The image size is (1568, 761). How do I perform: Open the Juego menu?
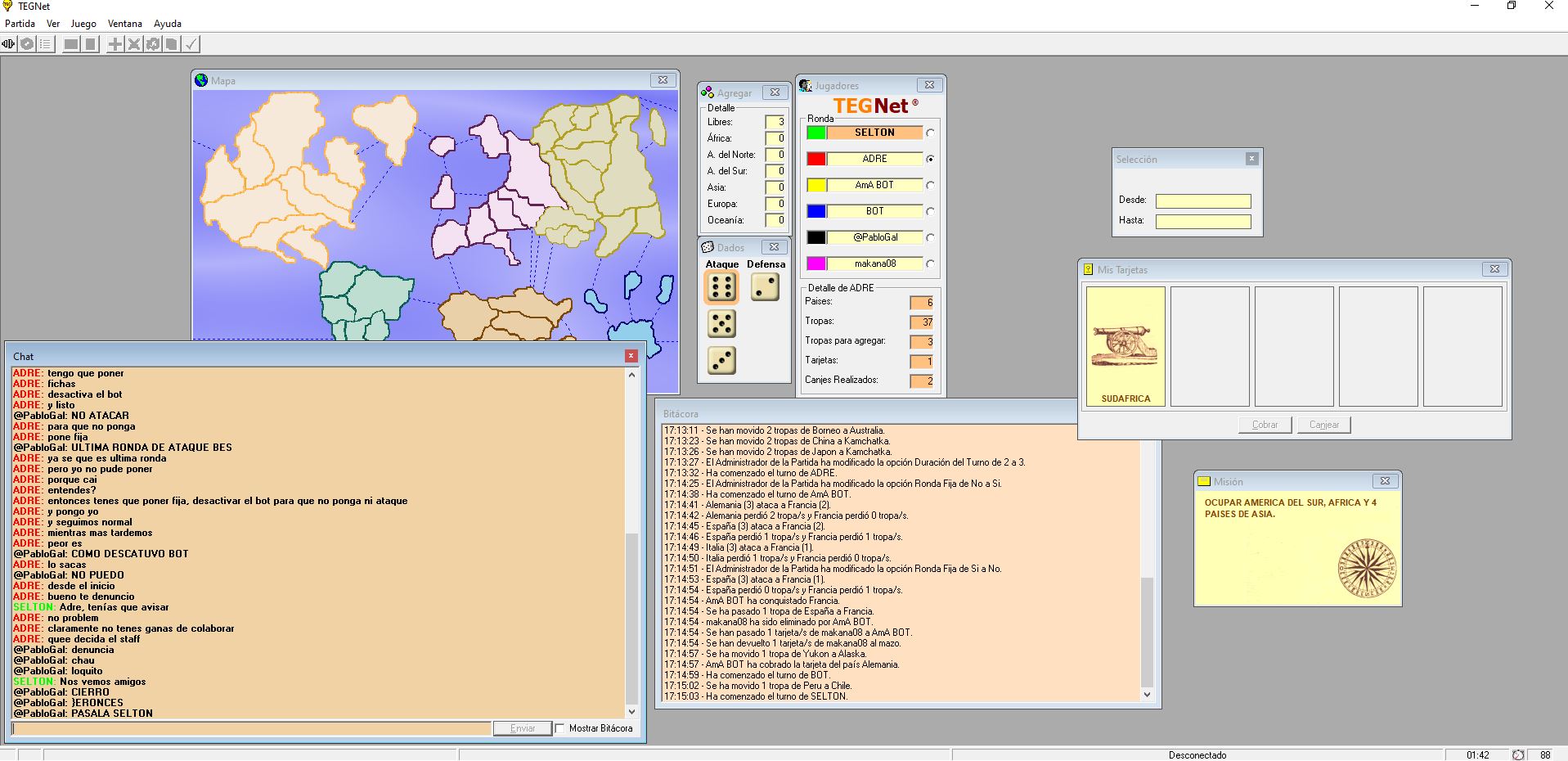pos(83,24)
